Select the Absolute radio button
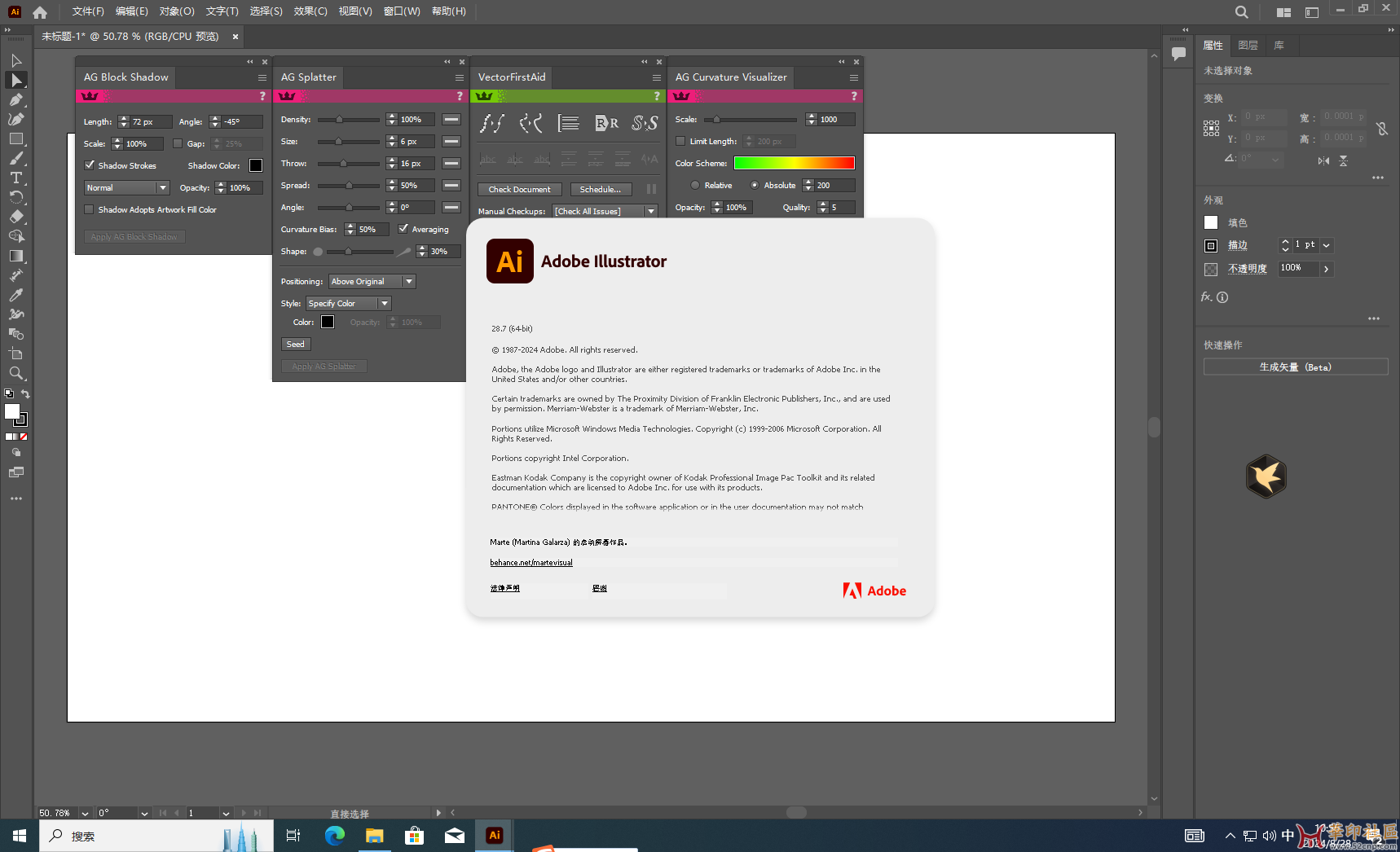The height and width of the screenshot is (852, 1400). (755, 185)
